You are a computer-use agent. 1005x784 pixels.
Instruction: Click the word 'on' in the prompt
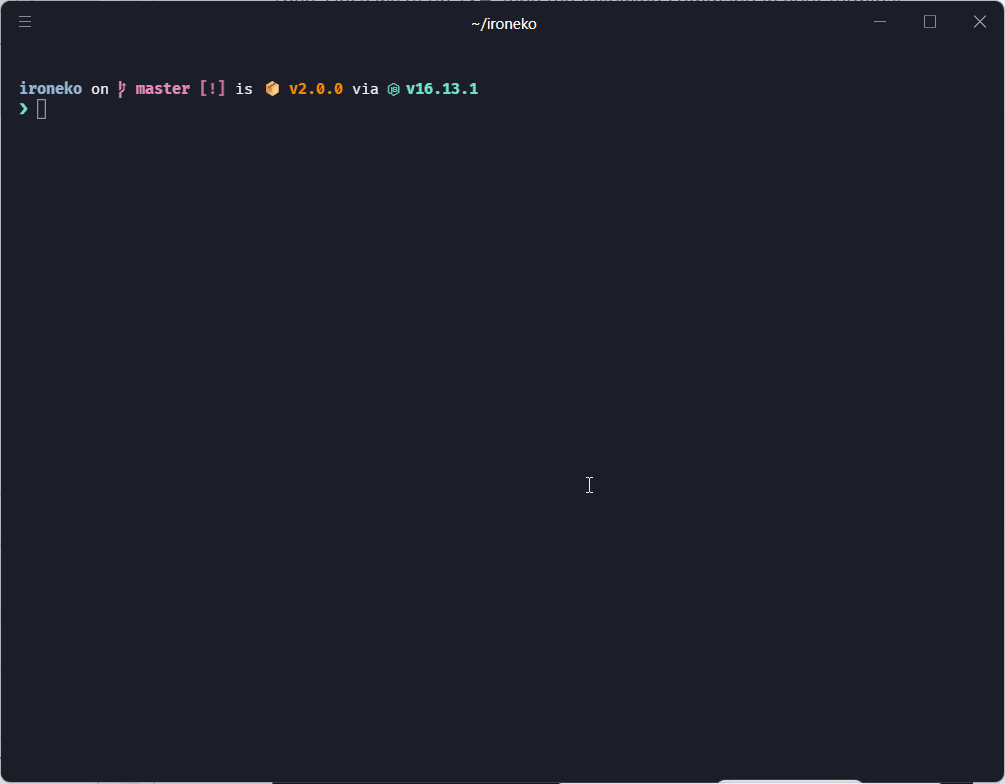click(x=100, y=89)
